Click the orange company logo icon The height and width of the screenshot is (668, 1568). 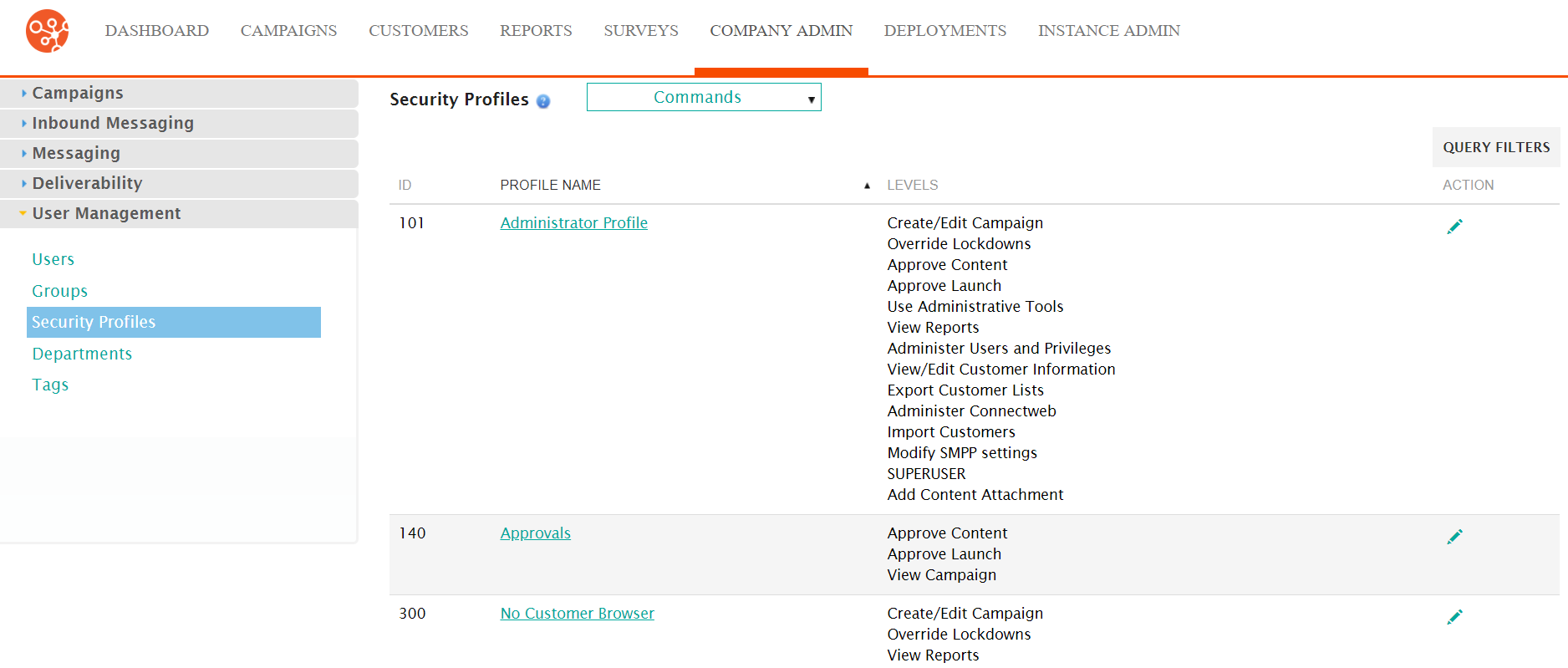[48, 31]
